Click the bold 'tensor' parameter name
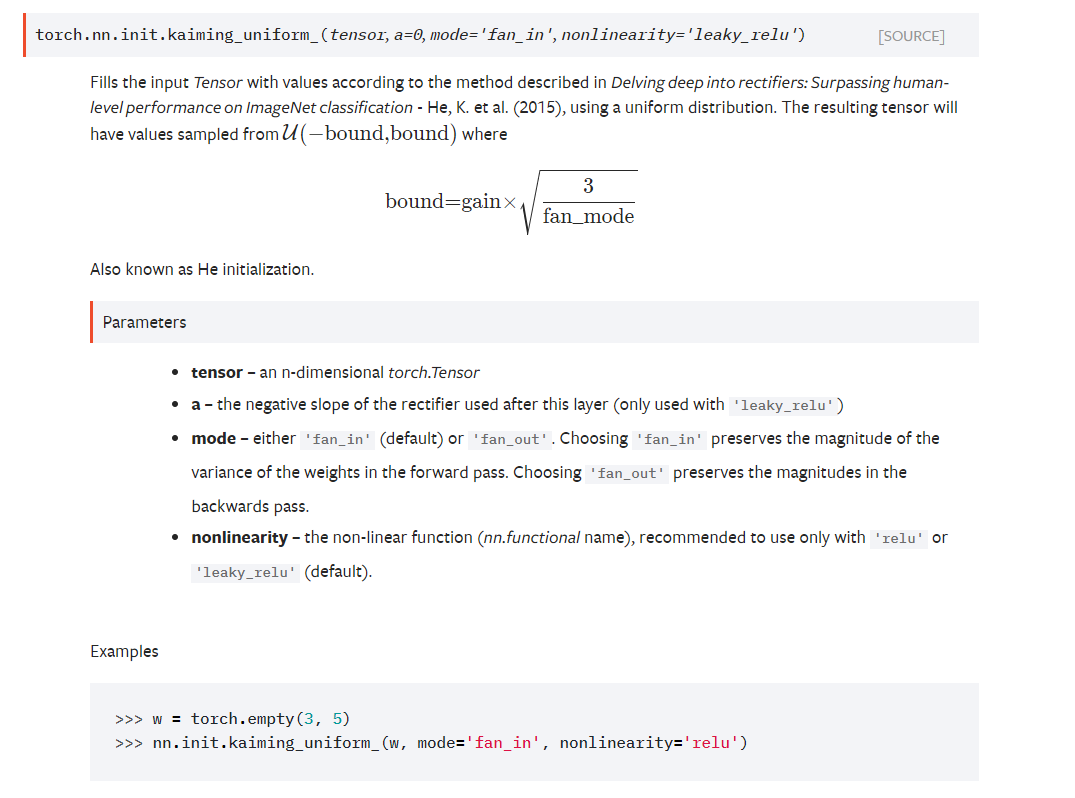1075x798 pixels. [x=217, y=372]
